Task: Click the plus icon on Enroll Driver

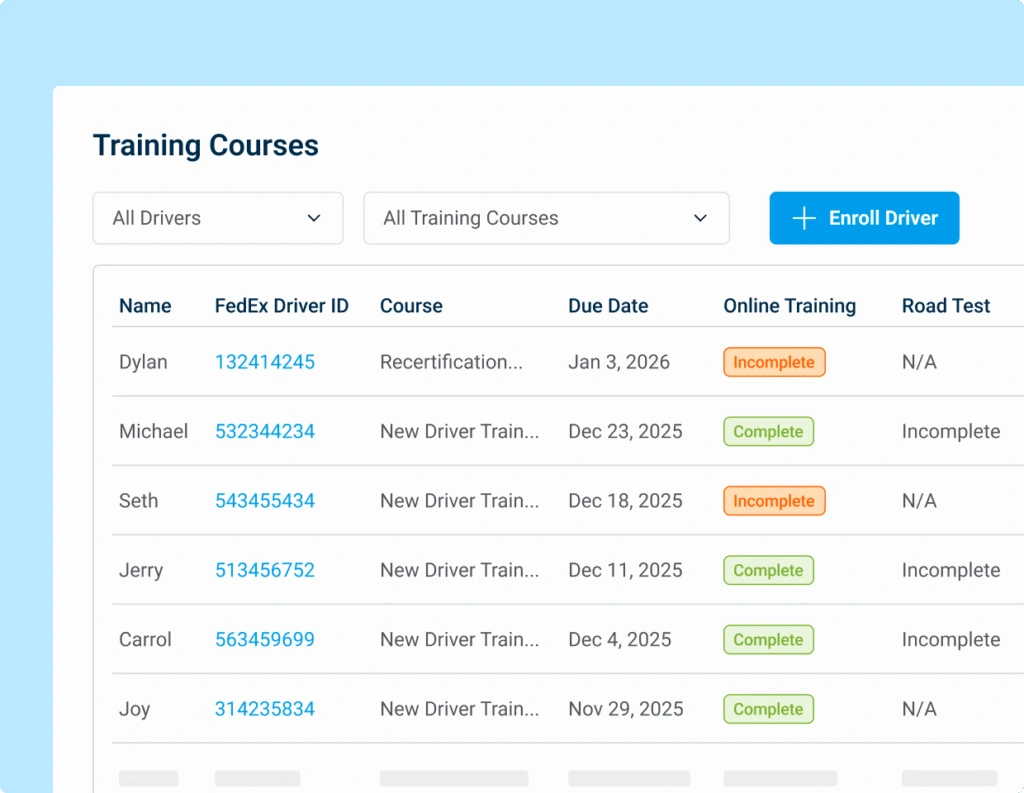Action: (804, 218)
